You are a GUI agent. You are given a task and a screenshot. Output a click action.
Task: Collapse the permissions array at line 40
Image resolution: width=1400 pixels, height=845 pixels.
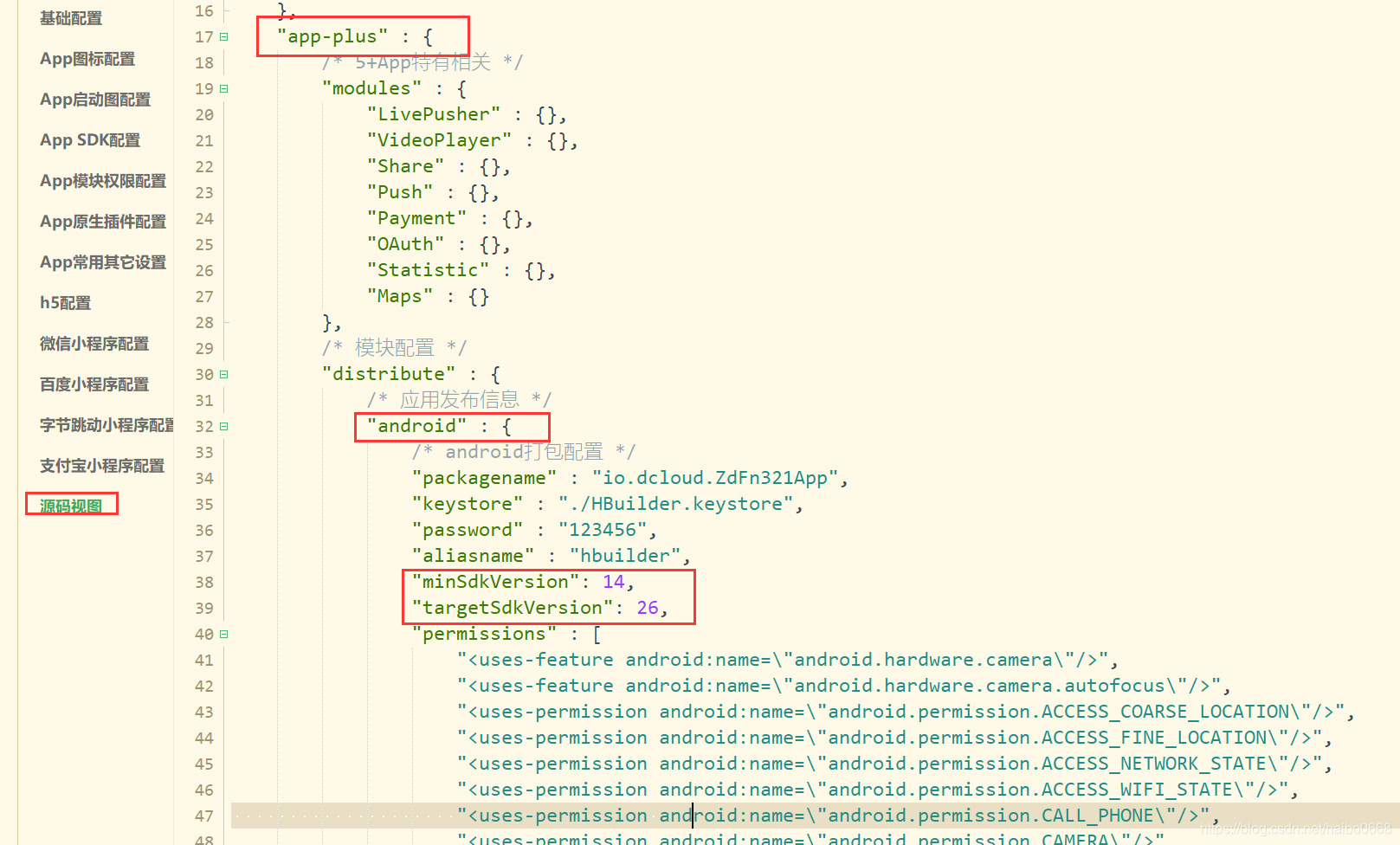tap(224, 635)
